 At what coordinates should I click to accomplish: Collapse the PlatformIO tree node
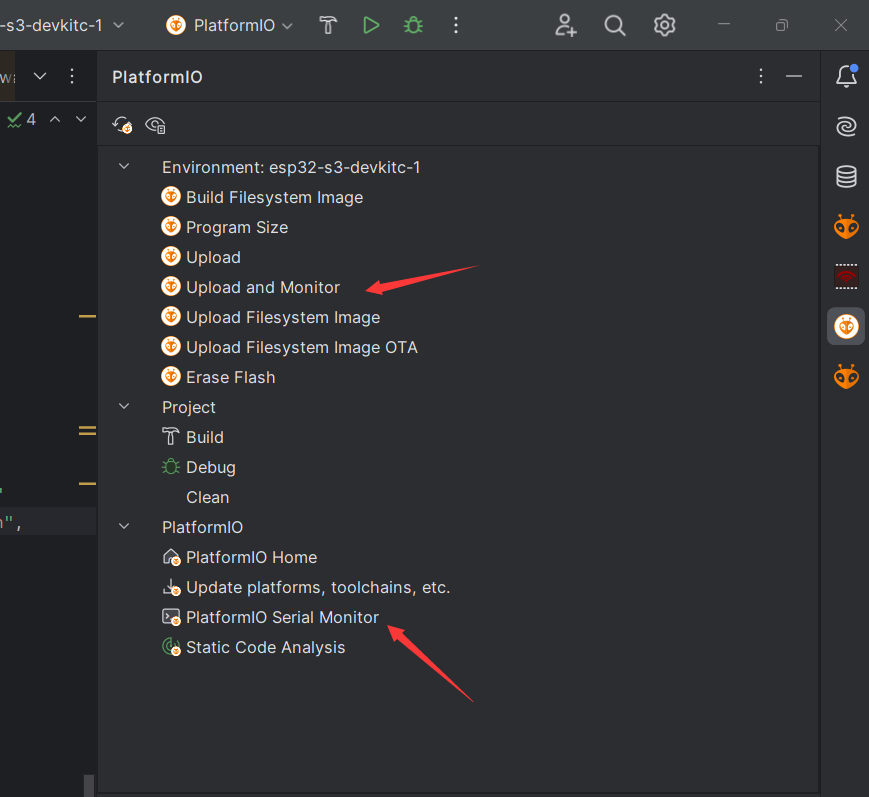(124, 526)
